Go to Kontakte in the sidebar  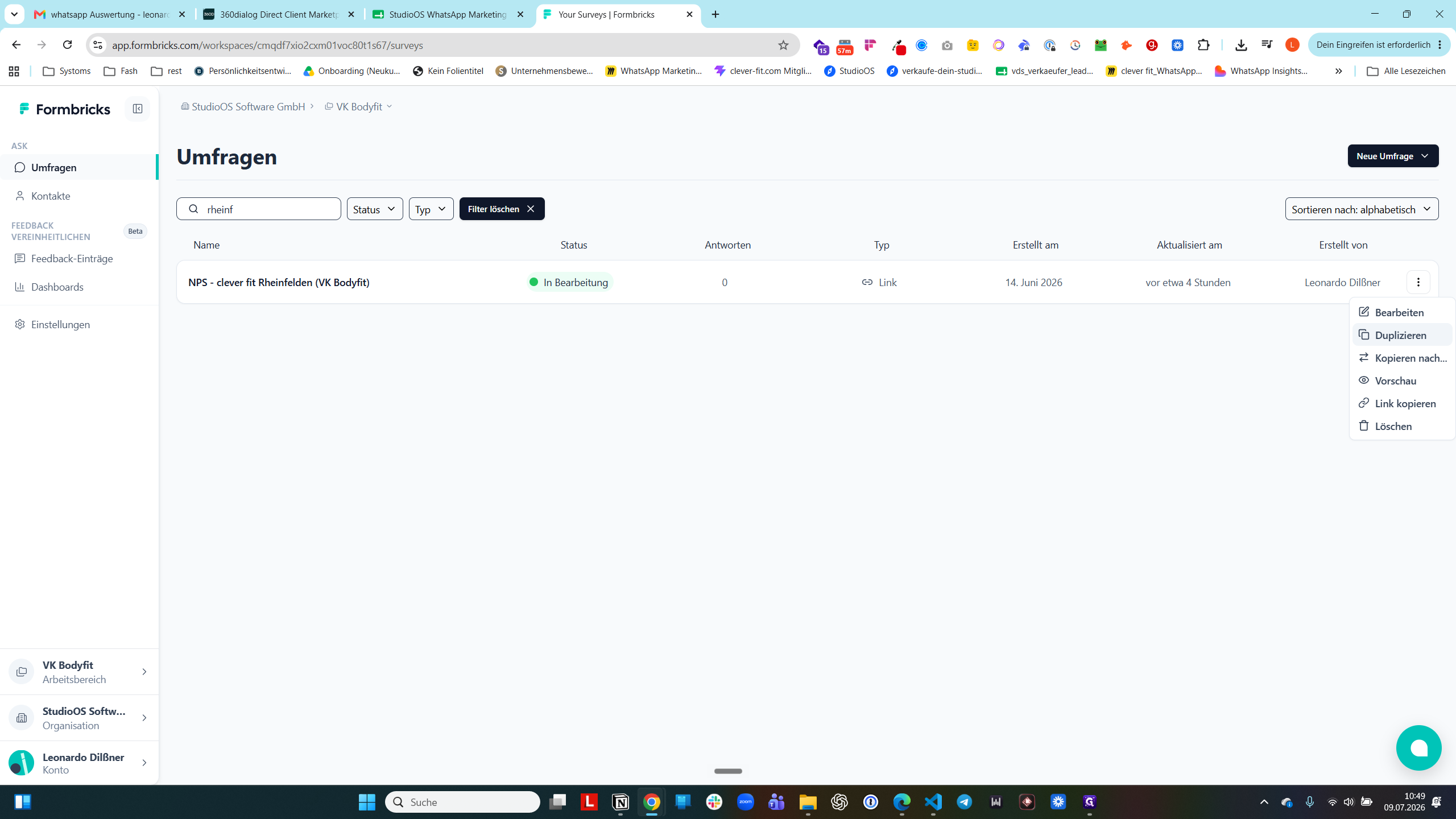point(51,196)
